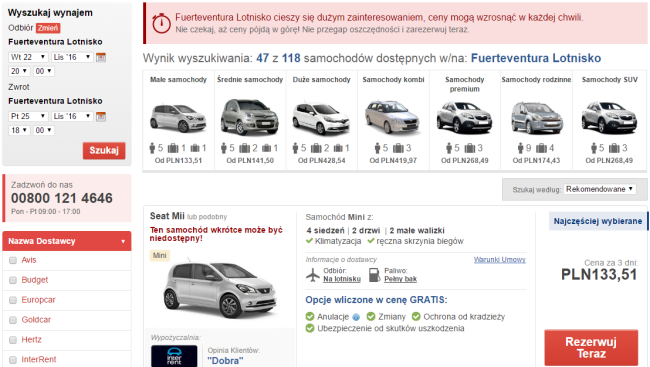Select Średnie samochody category
This screenshot has height=367, width=650.
click(250, 120)
